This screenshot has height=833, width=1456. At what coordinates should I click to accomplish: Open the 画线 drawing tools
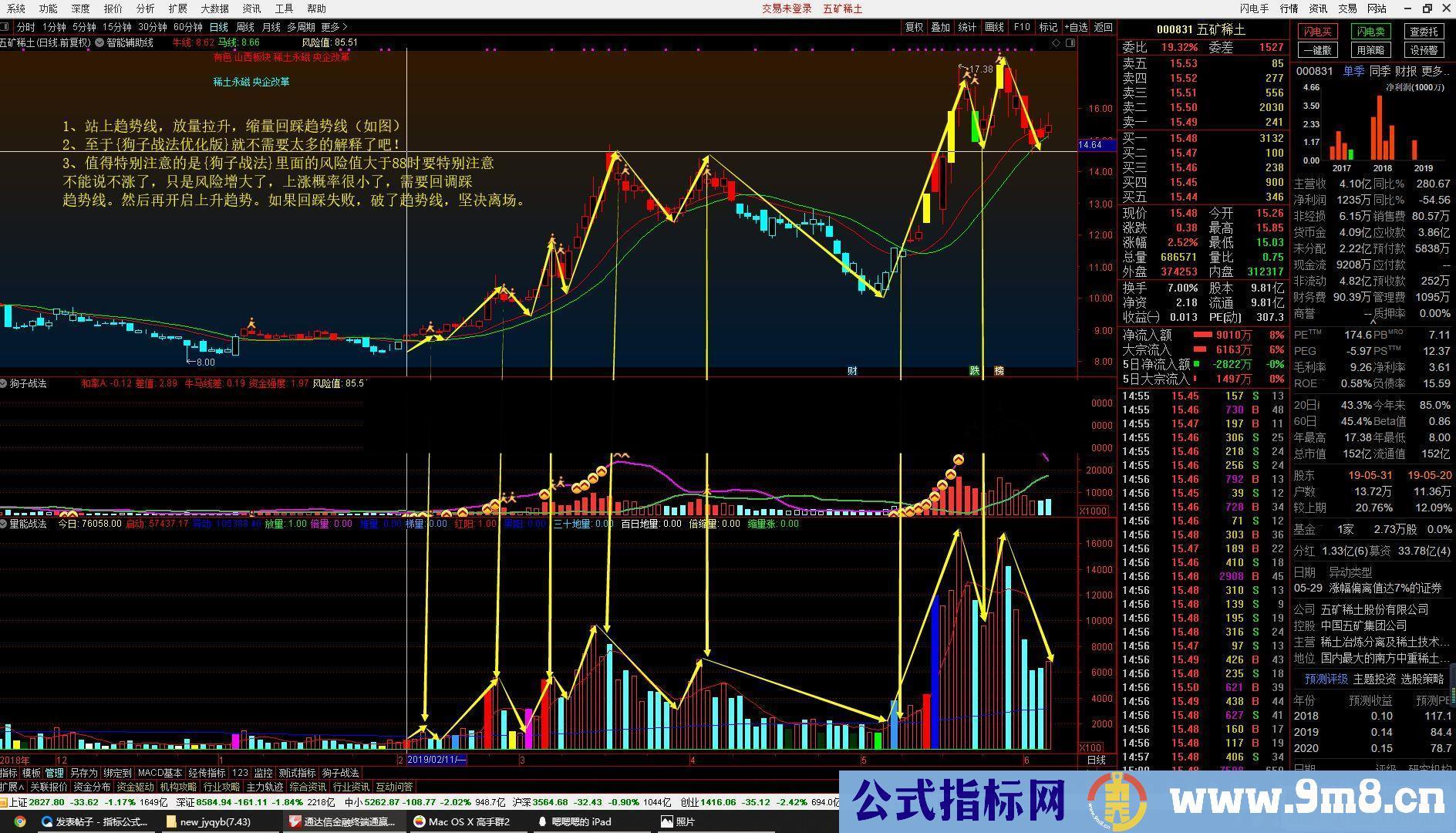pyautogui.click(x=993, y=26)
